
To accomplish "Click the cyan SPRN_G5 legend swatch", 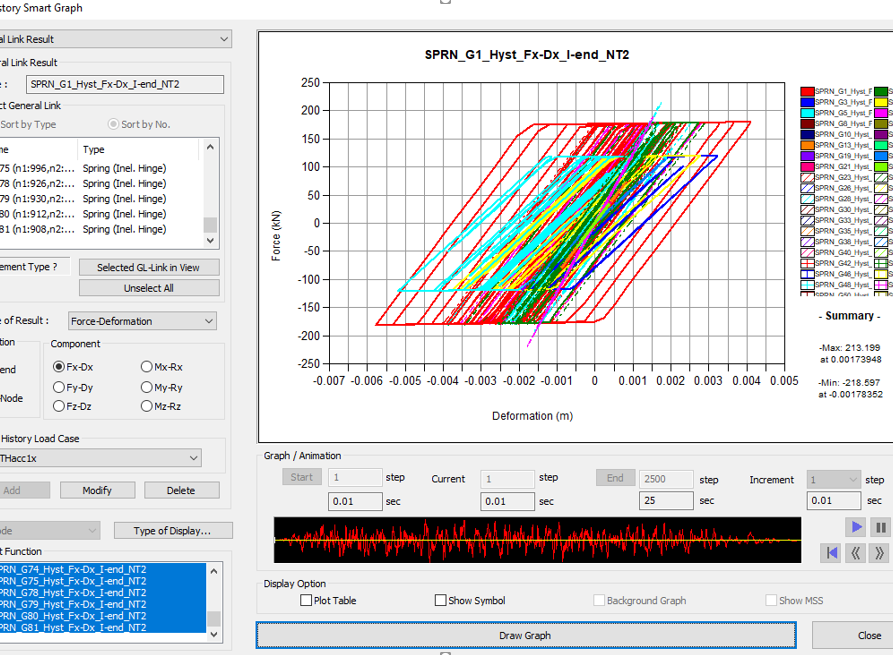I will point(807,113).
